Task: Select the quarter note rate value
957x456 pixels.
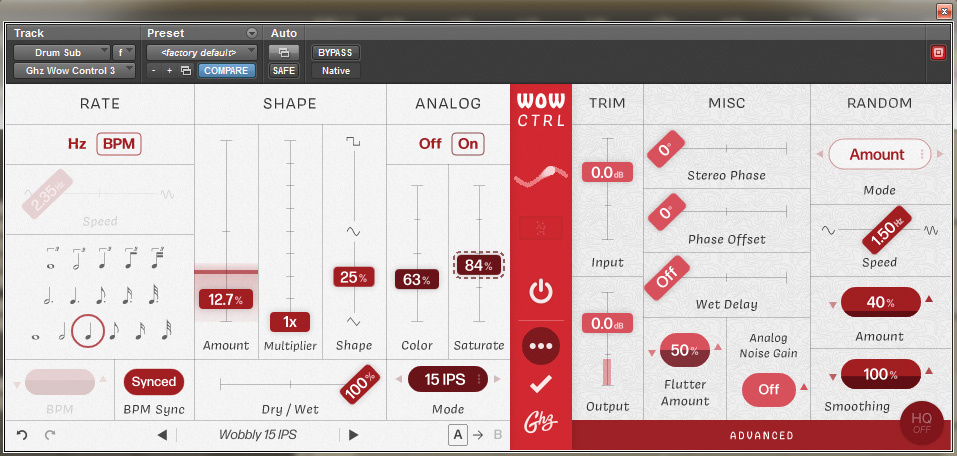Action: [88, 331]
